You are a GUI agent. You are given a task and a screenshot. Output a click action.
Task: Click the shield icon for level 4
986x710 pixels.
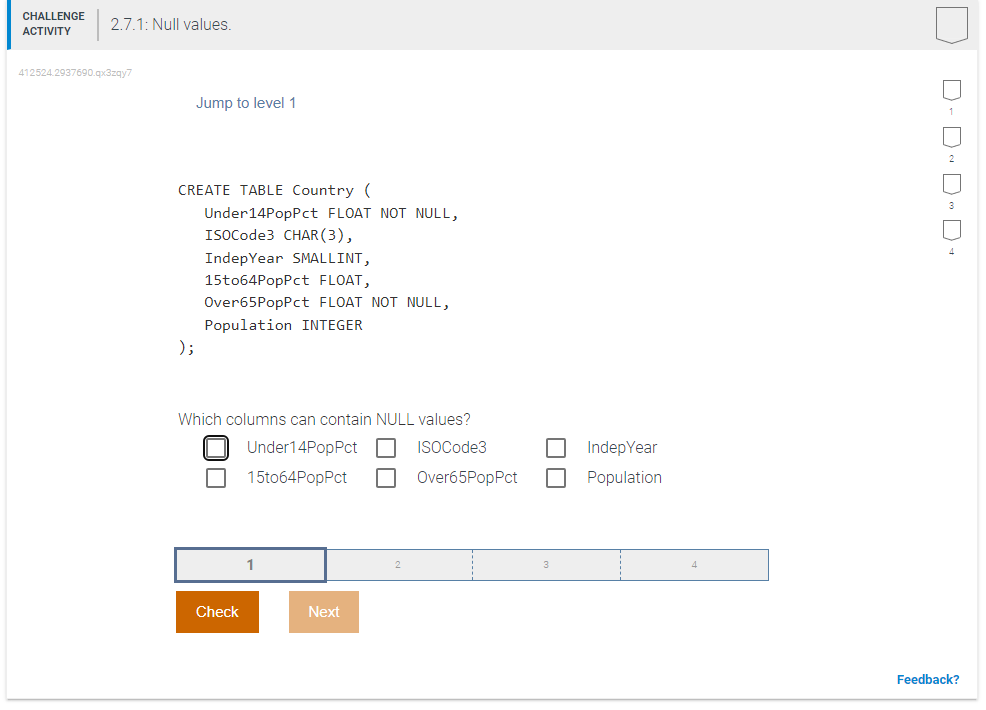[x=951, y=229]
